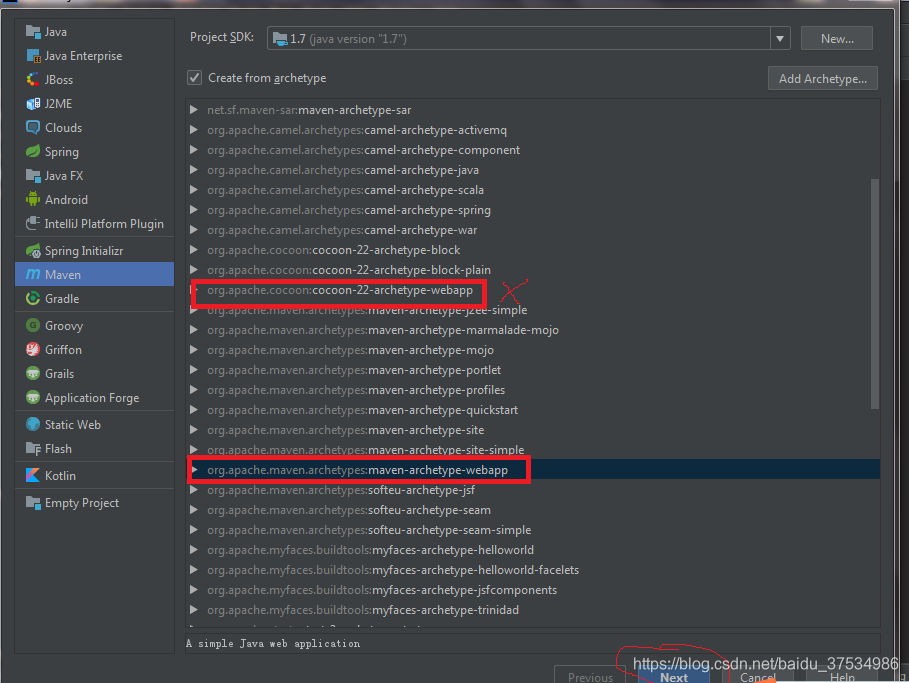
Task: Click the Cancel button
Action: [758, 676]
